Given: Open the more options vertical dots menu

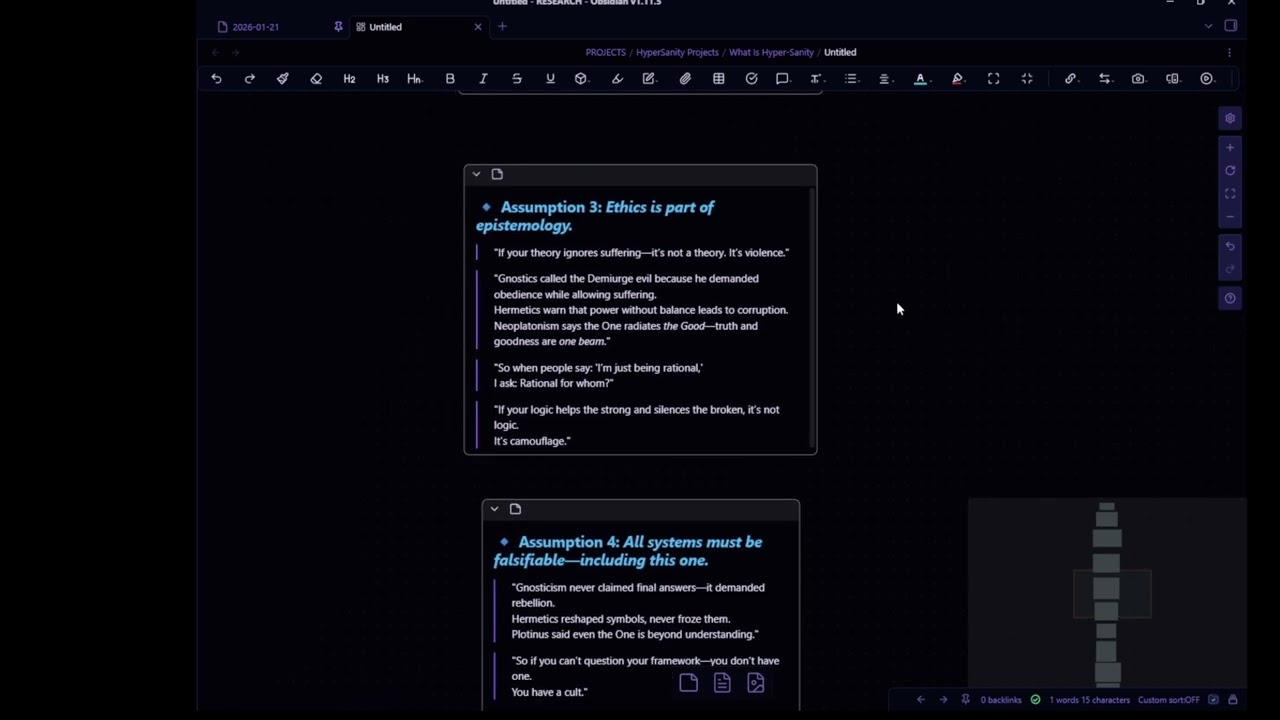Looking at the screenshot, I should [1229, 52].
